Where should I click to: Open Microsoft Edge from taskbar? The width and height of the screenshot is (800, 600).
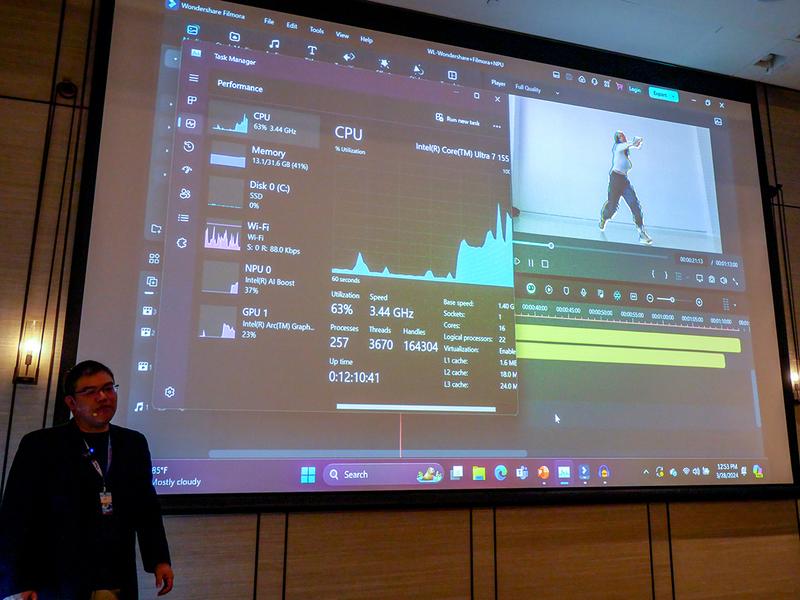click(501, 473)
